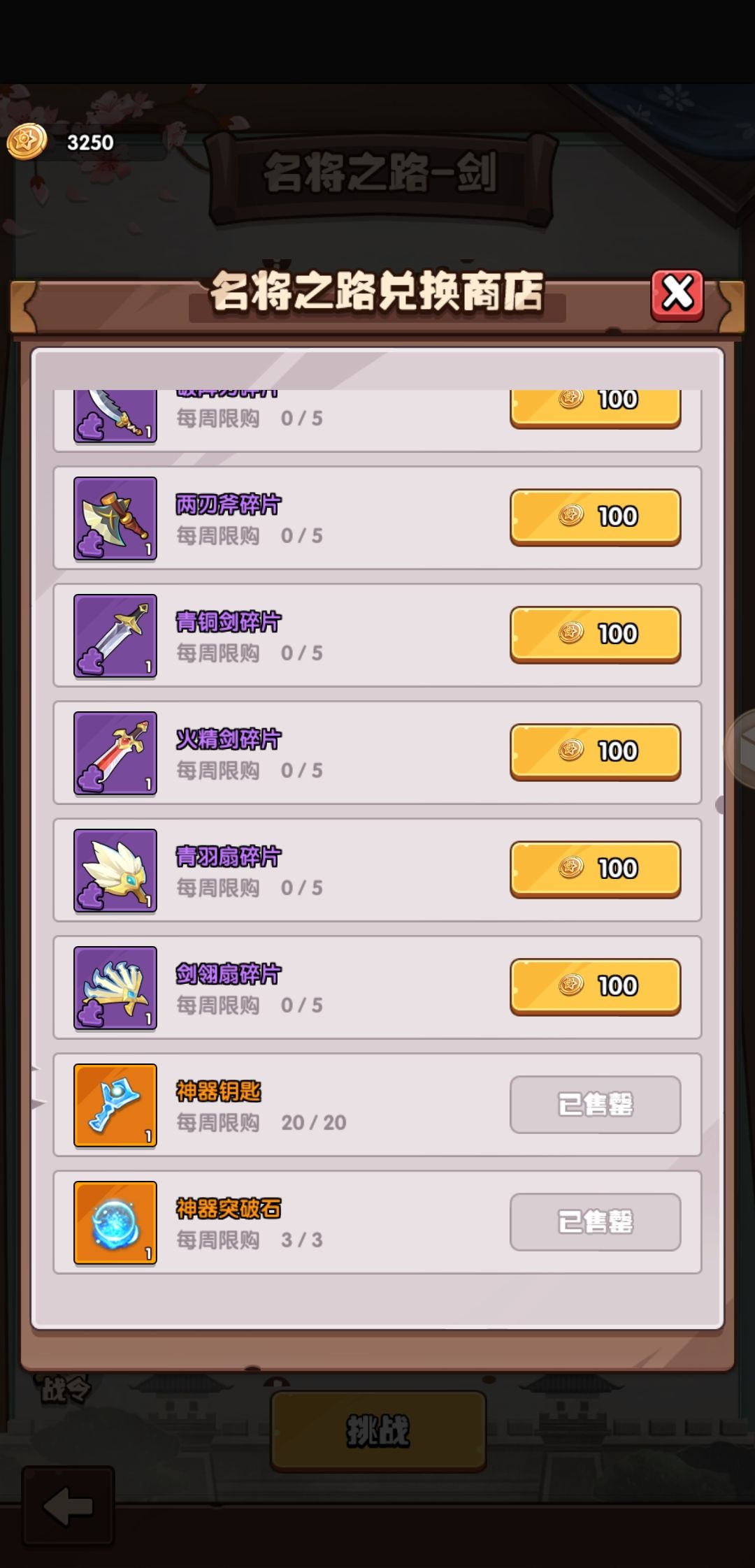Tap the 神器钥匙 key item icon
Screen dimensions: 755x1568
tap(115, 1105)
